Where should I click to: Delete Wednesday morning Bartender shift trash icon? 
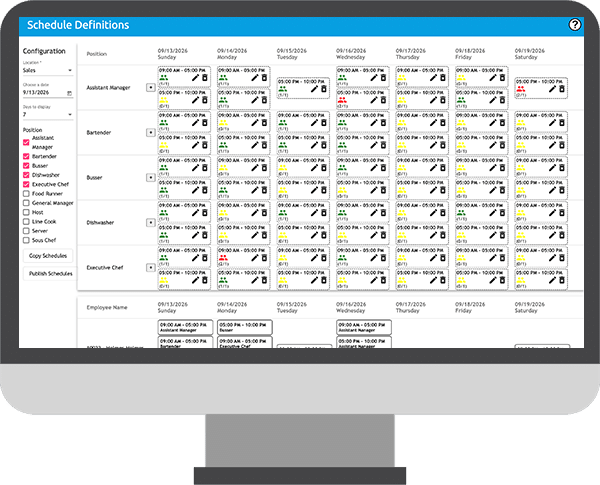pyautogui.click(x=383, y=122)
